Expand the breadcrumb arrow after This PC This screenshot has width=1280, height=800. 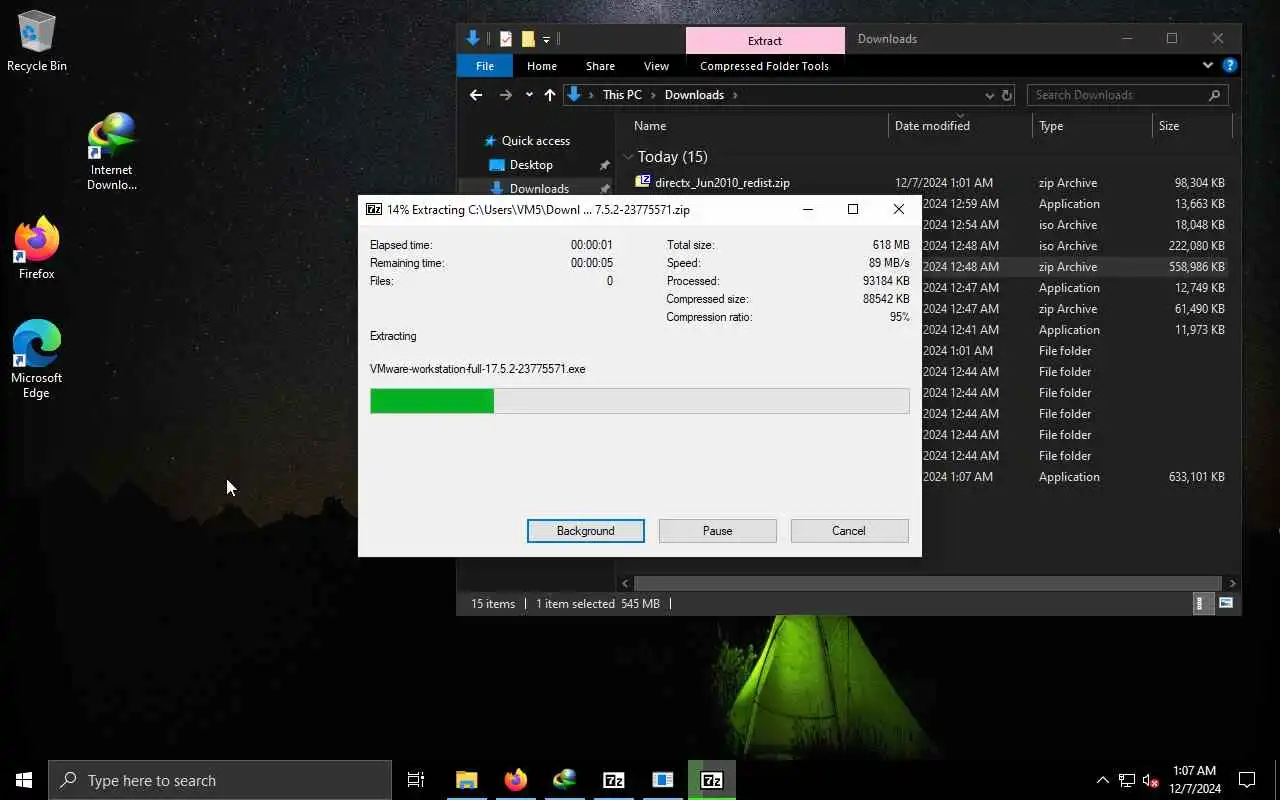[654, 95]
